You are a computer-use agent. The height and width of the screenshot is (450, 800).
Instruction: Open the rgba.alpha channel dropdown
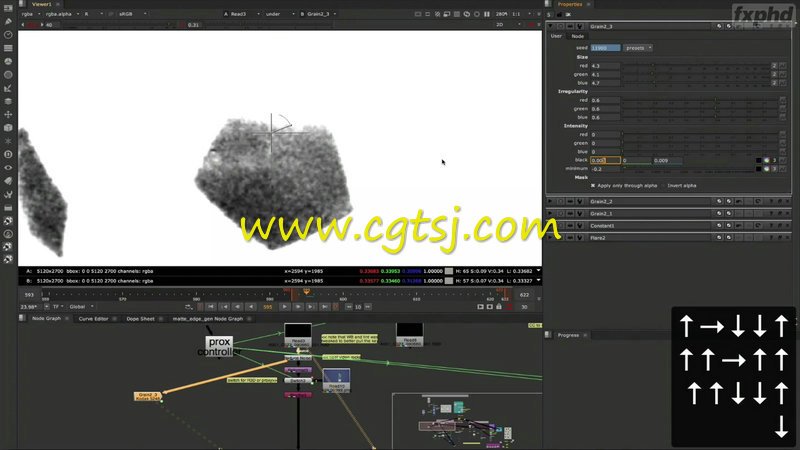(62, 14)
